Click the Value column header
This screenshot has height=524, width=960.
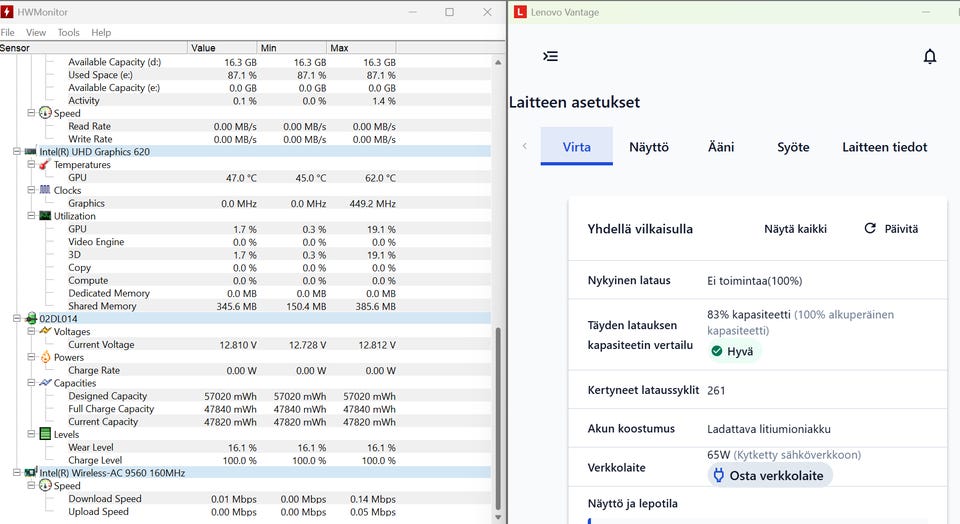pyautogui.click(x=222, y=48)
